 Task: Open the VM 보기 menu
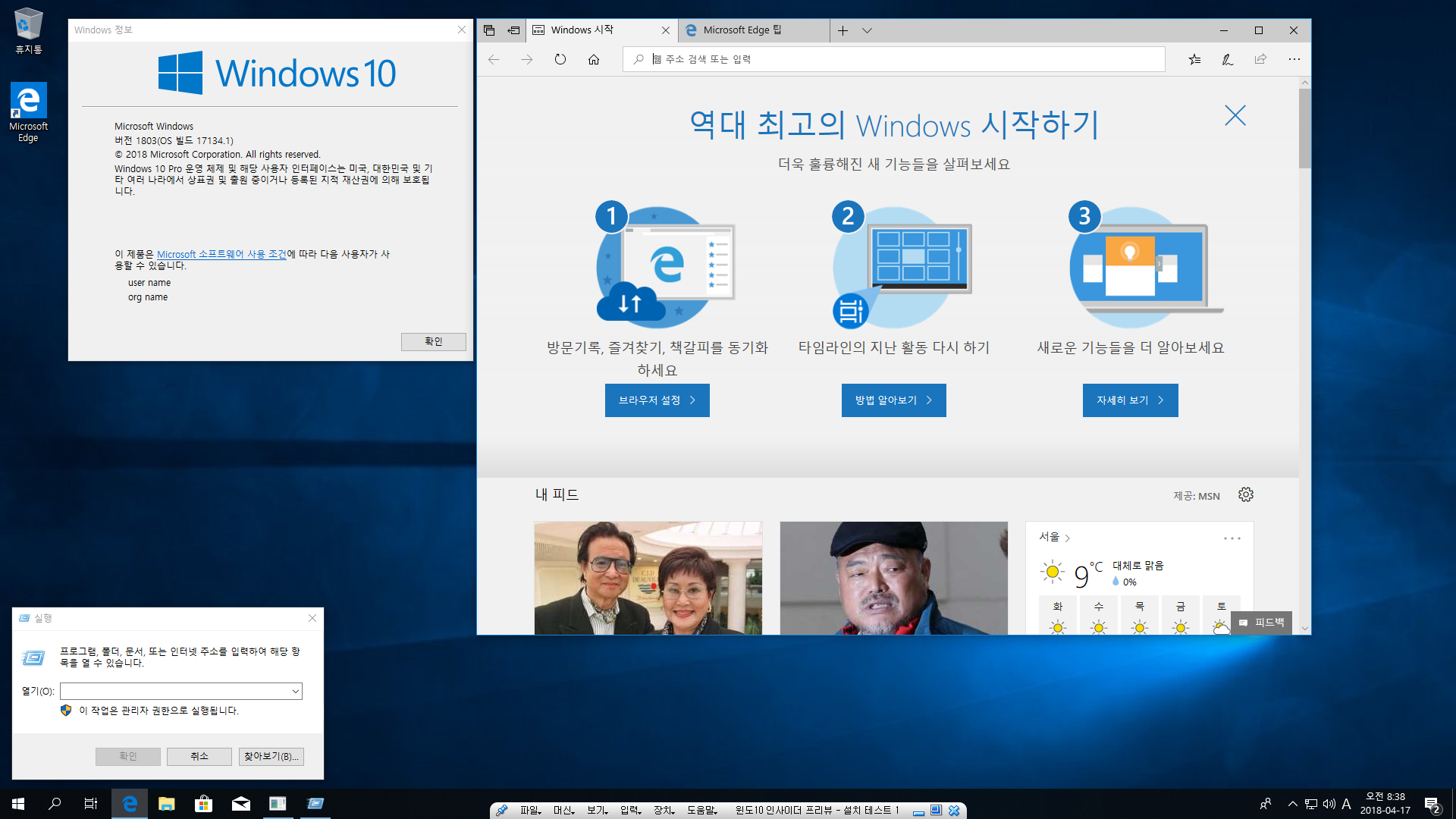(598, 811)
